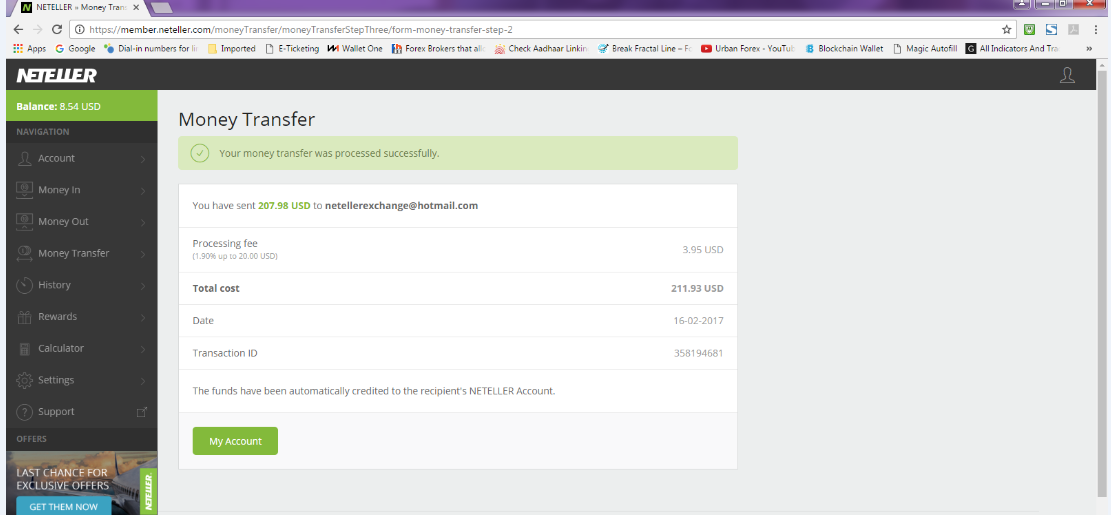Open History in the navigation
Viewport: 1111px width, 515px height.
81,285
